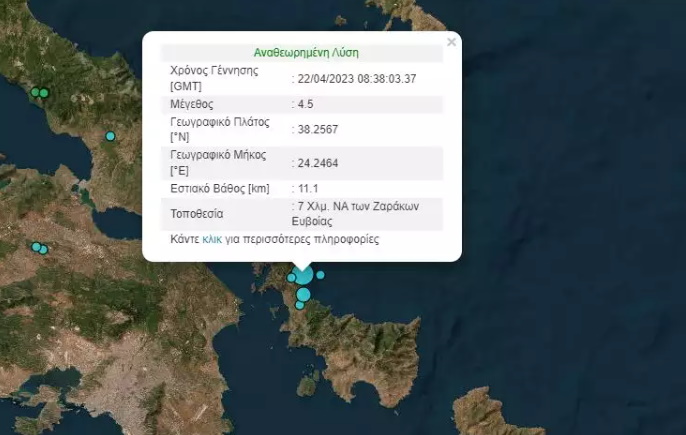Click the 'Αναθεωρημένη Λύση' popup title
Image resolution: width=686 pixels, height=435 pixels.
[301, 52]
